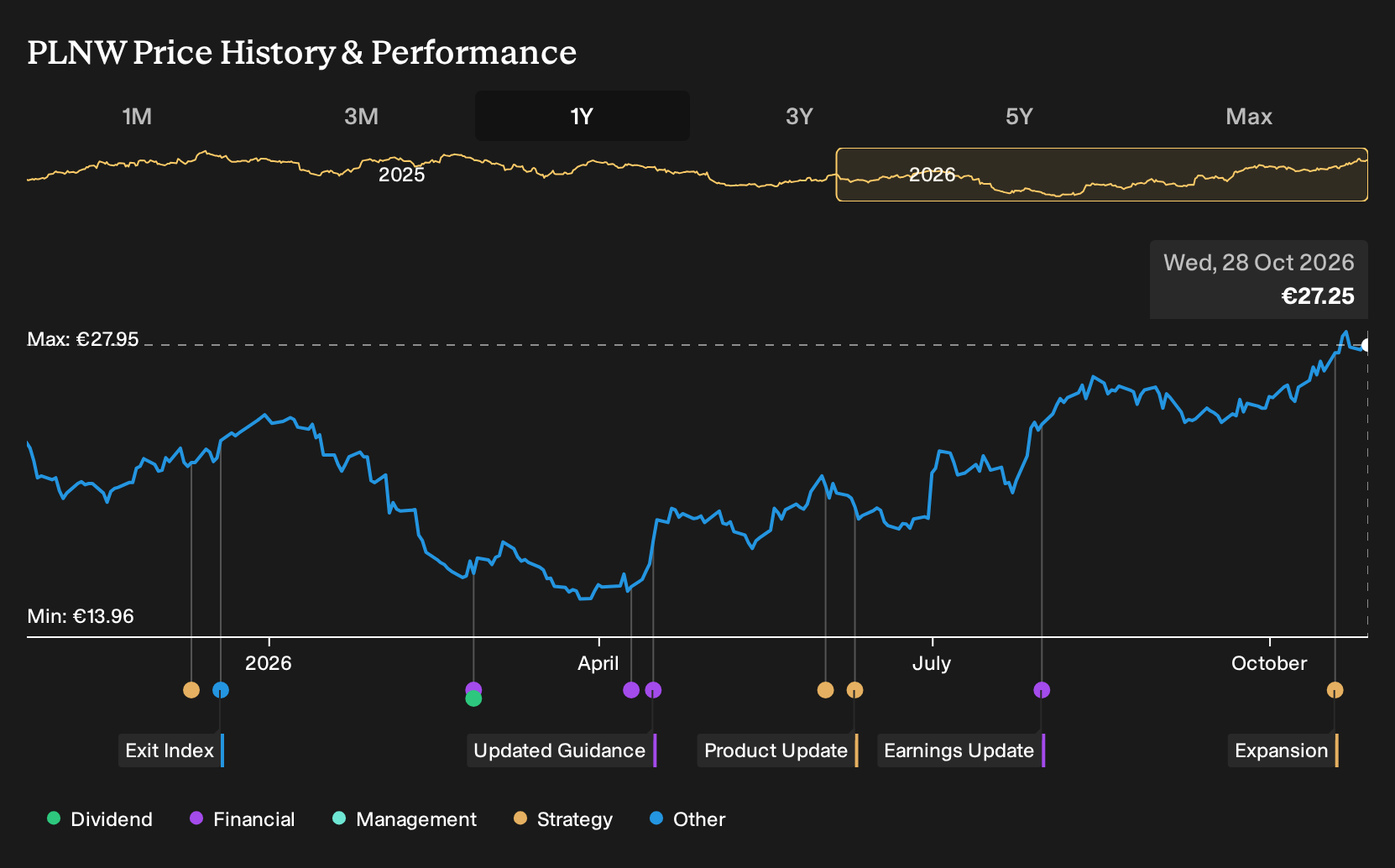Click the orange Expansion event dot
This screenshot has width=1395, height=868.
(1335, 690)
